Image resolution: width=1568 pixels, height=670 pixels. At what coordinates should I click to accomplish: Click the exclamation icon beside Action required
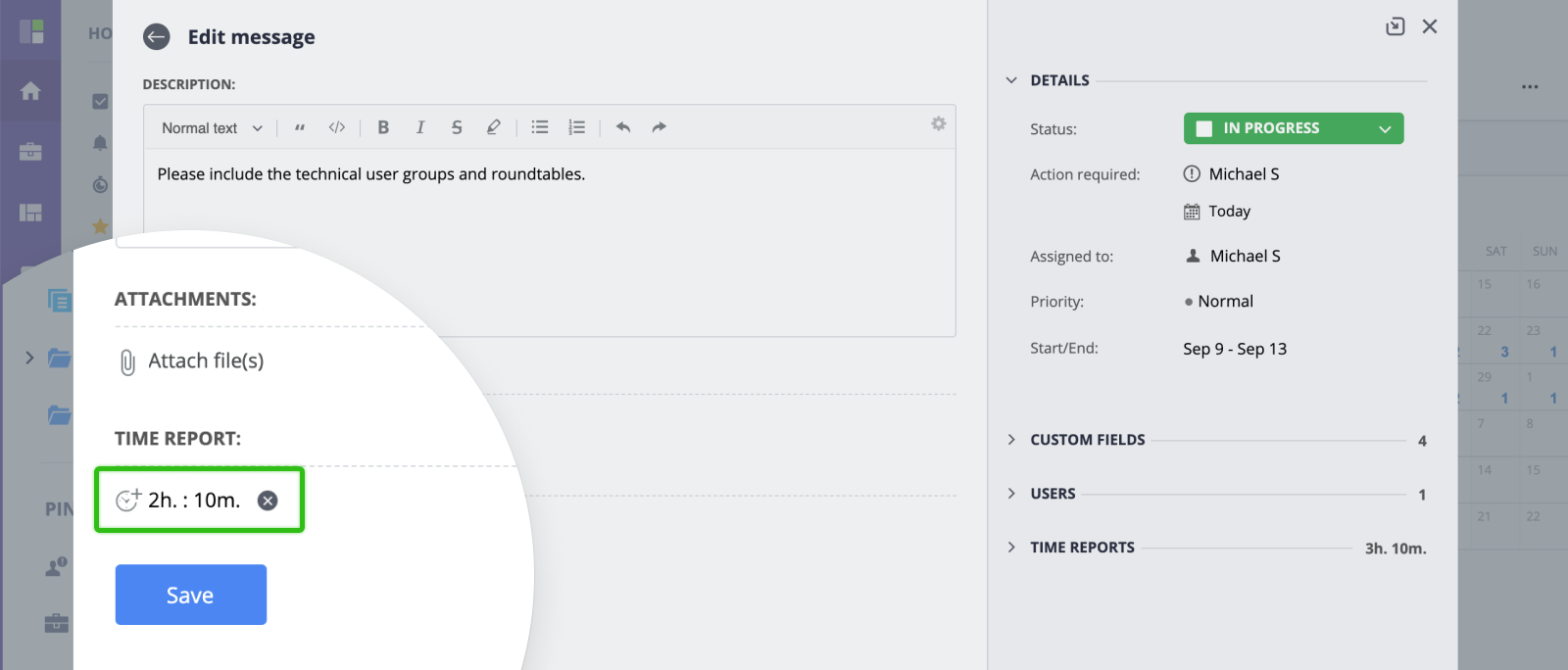pyautogui.click(x=1192, y=174)
